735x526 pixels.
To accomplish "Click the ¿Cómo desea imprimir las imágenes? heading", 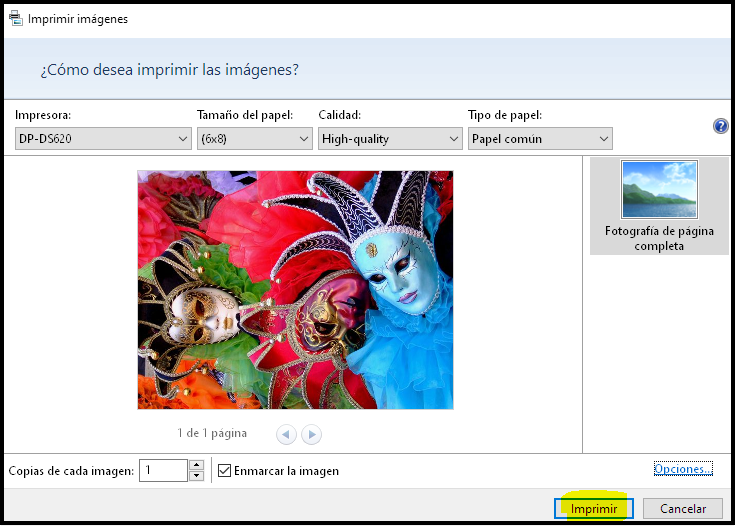I will (x=169, y=70).
